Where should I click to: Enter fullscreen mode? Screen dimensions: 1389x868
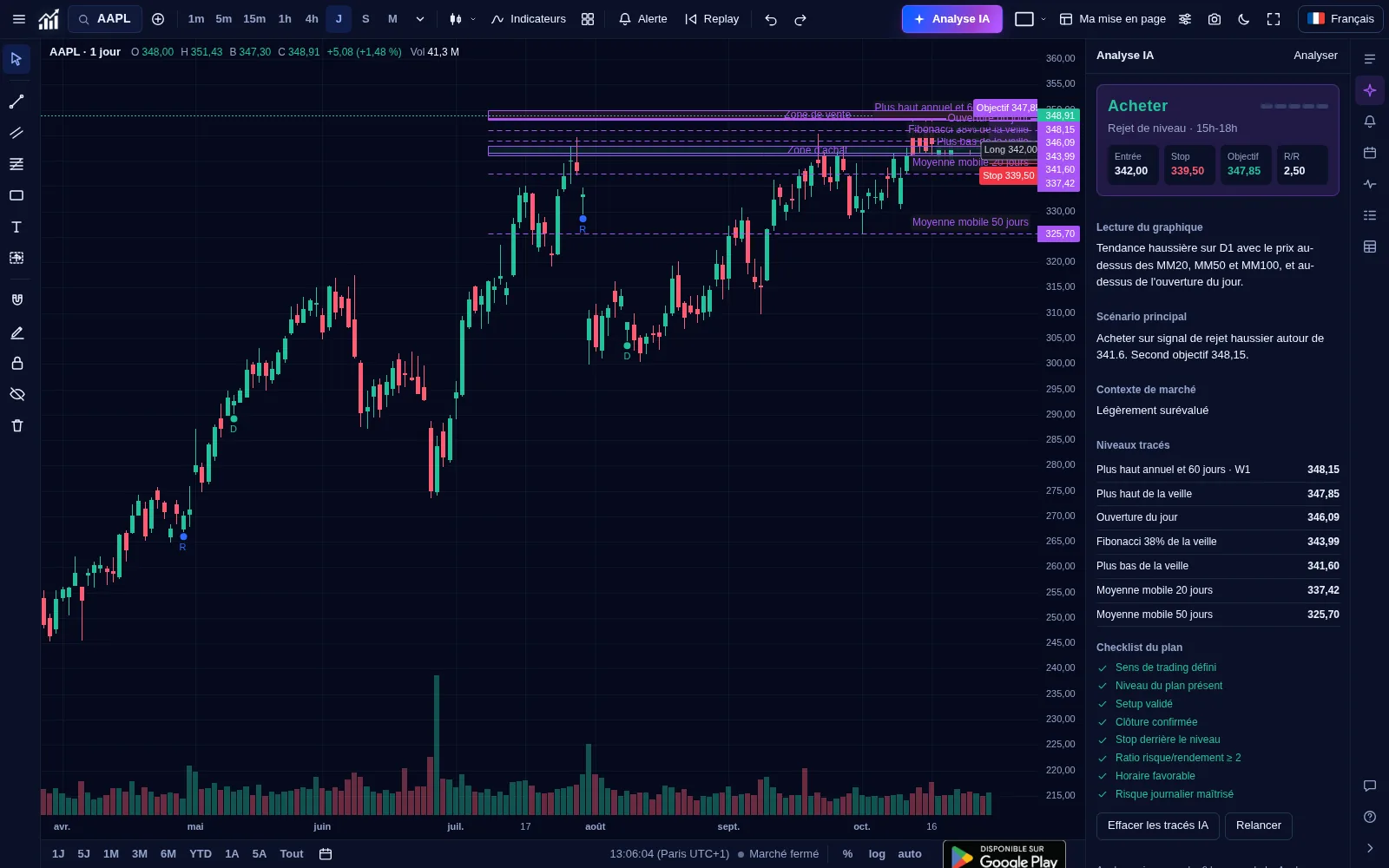(x=1274, y=19)
